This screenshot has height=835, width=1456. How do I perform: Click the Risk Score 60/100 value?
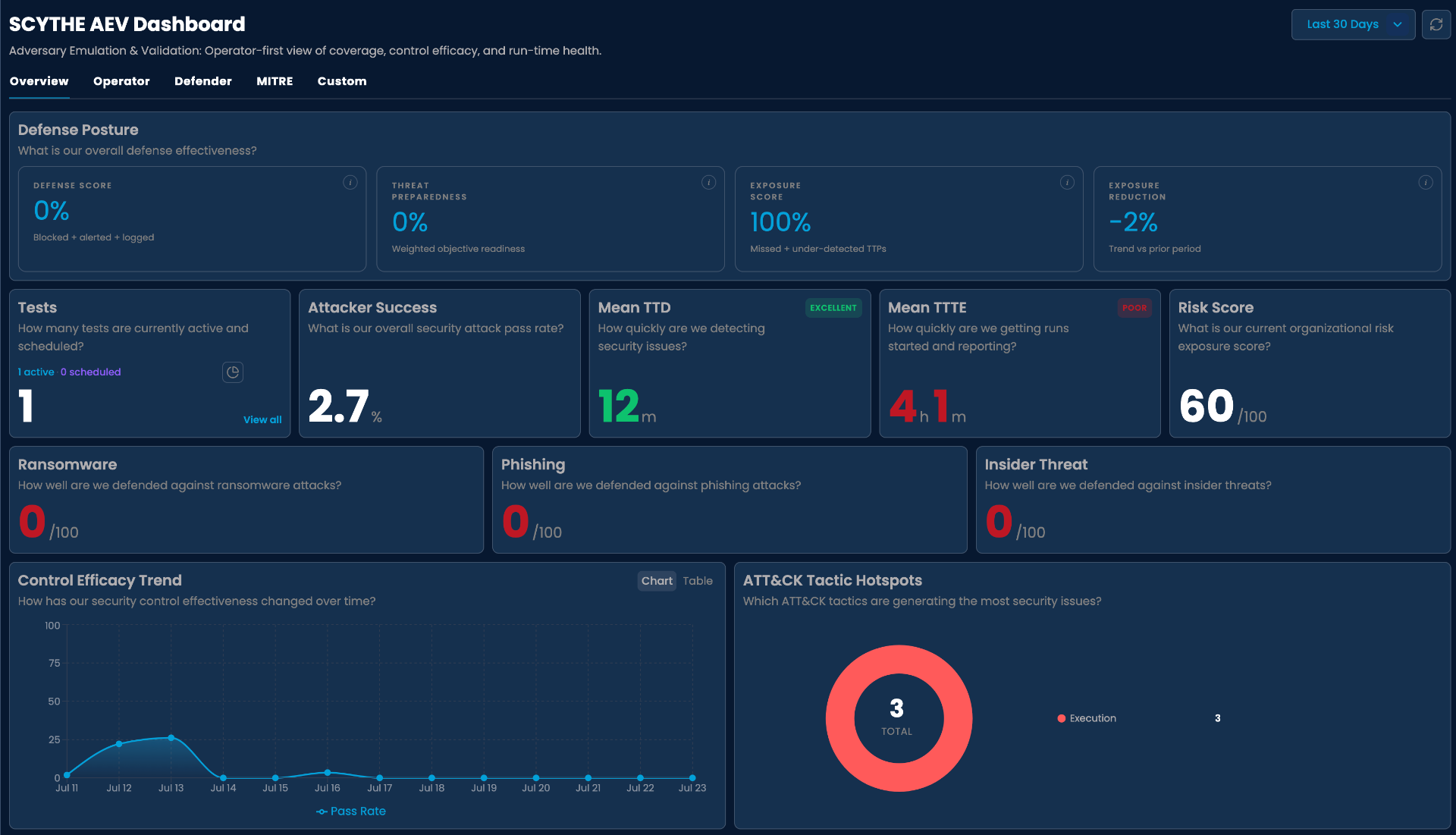(1222, 406)
